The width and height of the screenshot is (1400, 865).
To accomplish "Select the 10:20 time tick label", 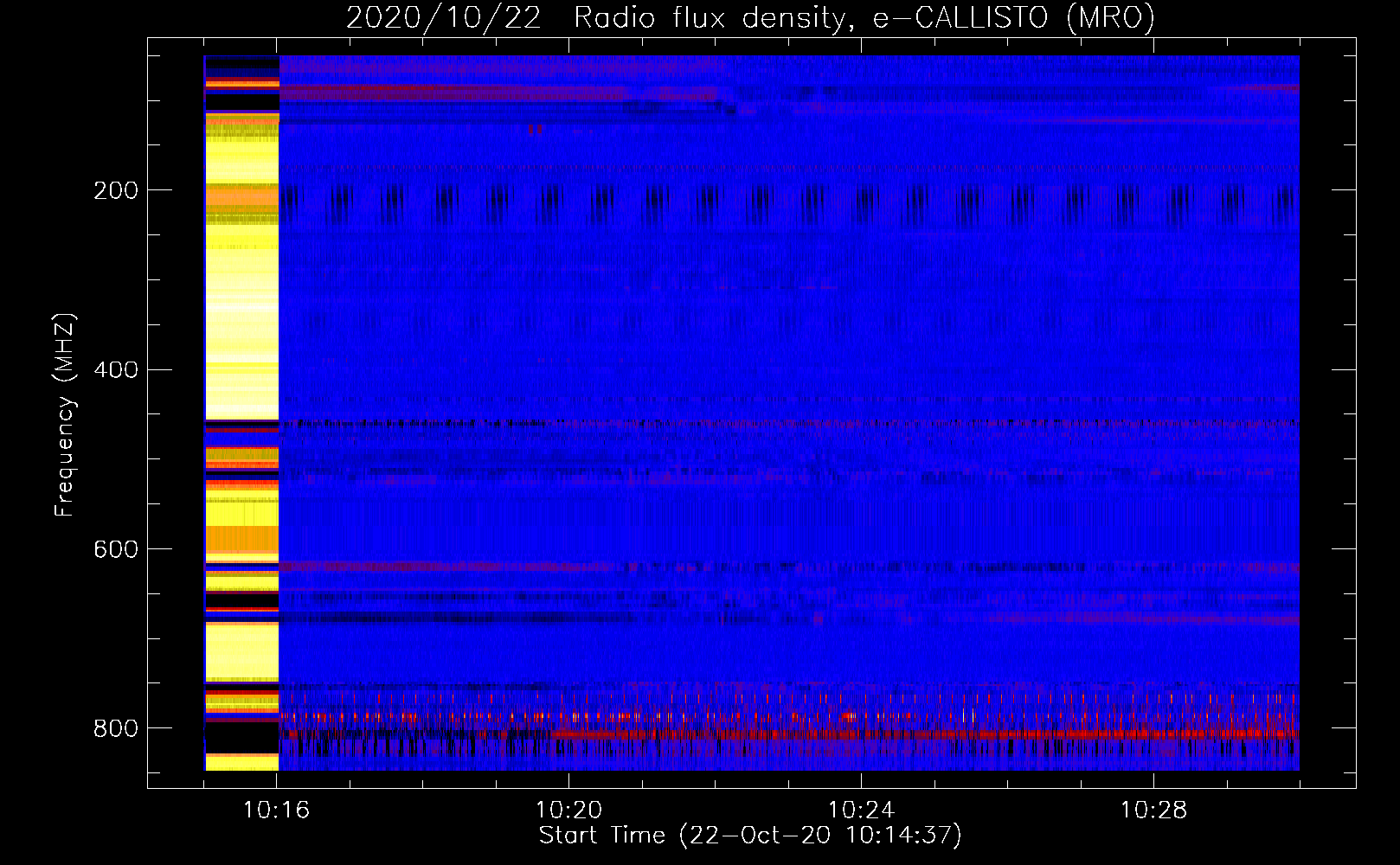I will pos(569,811).
